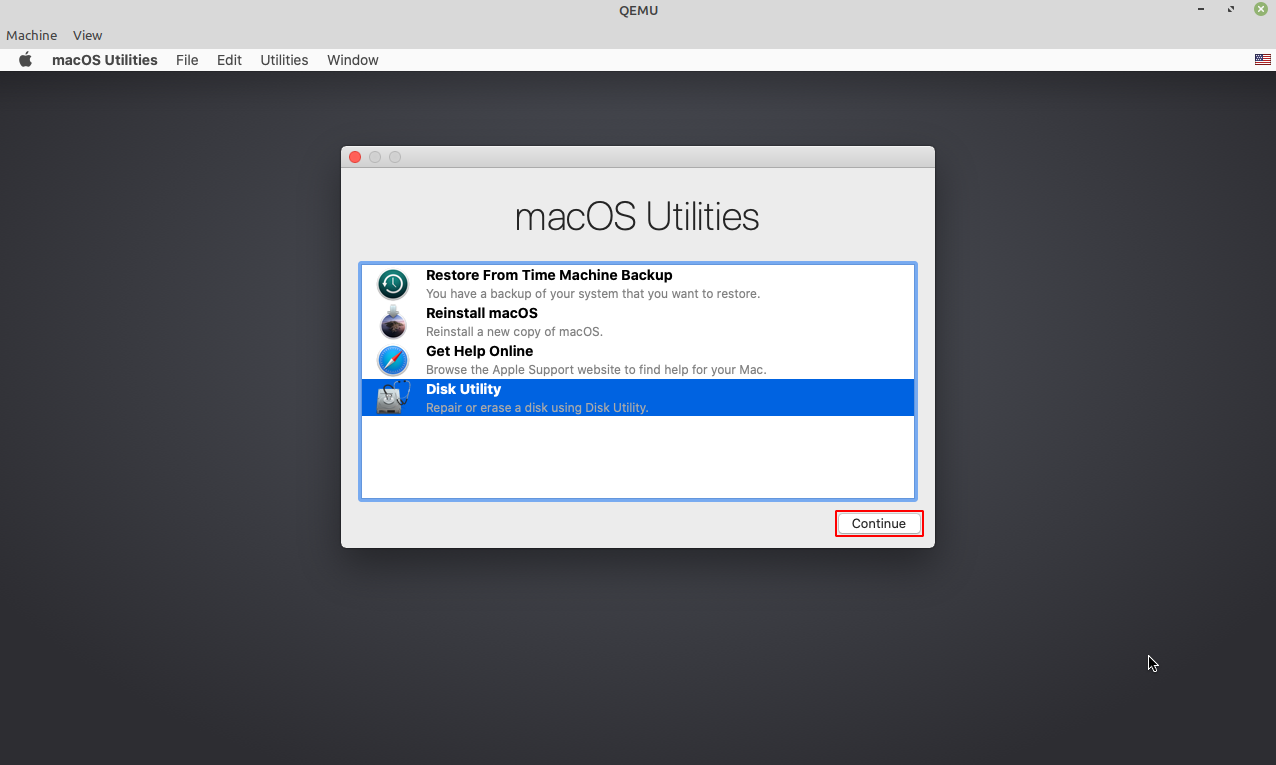Open the Apple menu
Image resolution: width=1276 pixels, height=765 pixels.
tap(24, 60)
